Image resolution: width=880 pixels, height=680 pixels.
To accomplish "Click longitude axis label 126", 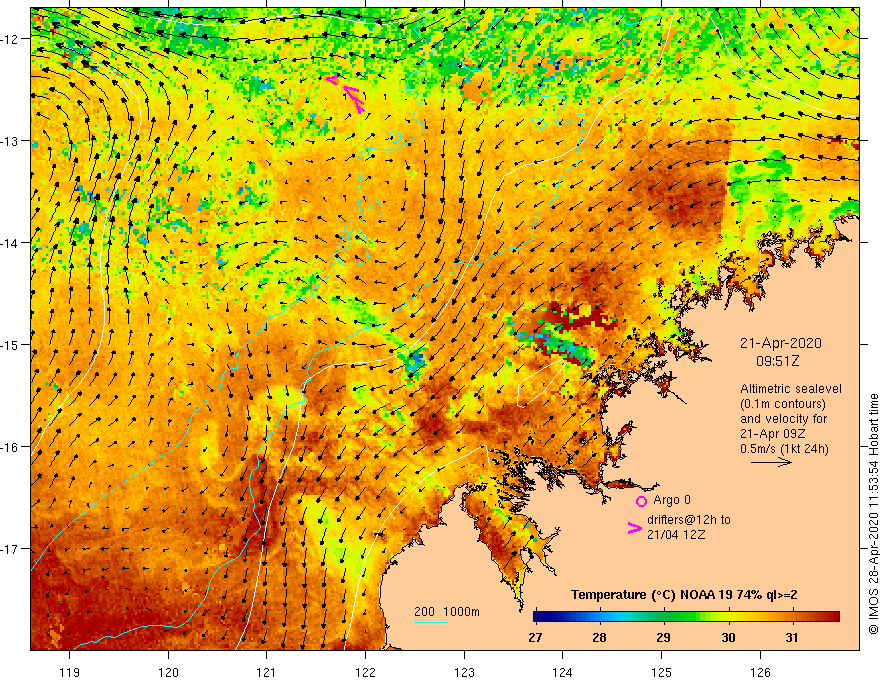I will (760, 672).
